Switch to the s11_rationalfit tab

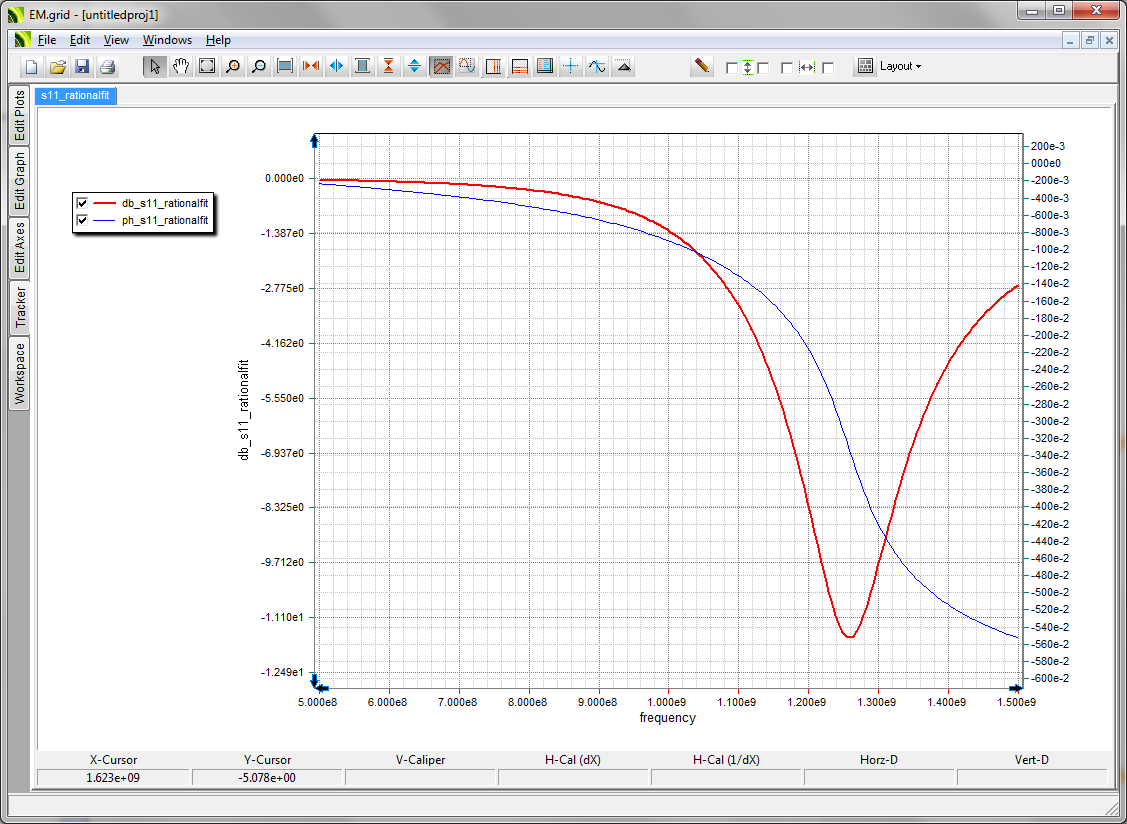[x=76, y=95]
